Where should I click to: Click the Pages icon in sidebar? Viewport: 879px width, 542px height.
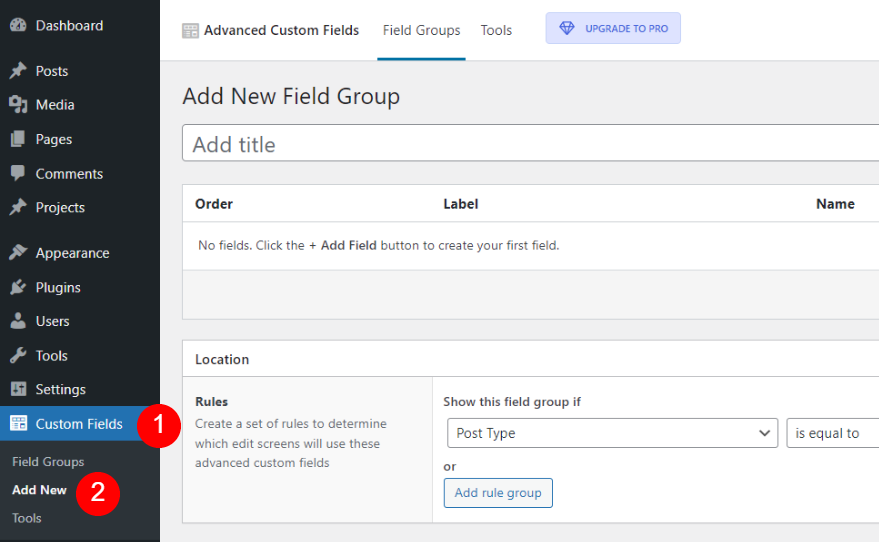tap(18, 139)
